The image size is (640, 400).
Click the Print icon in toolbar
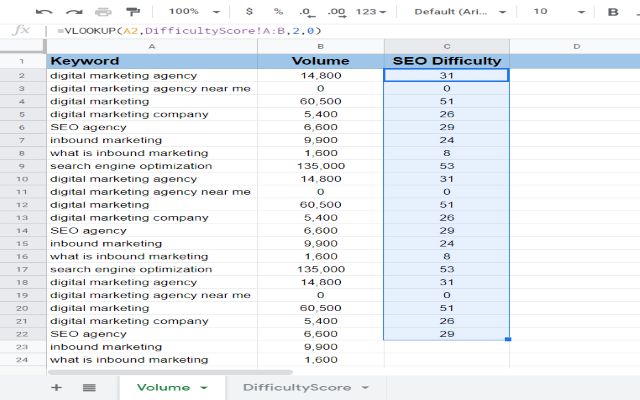tap(103, 12)
